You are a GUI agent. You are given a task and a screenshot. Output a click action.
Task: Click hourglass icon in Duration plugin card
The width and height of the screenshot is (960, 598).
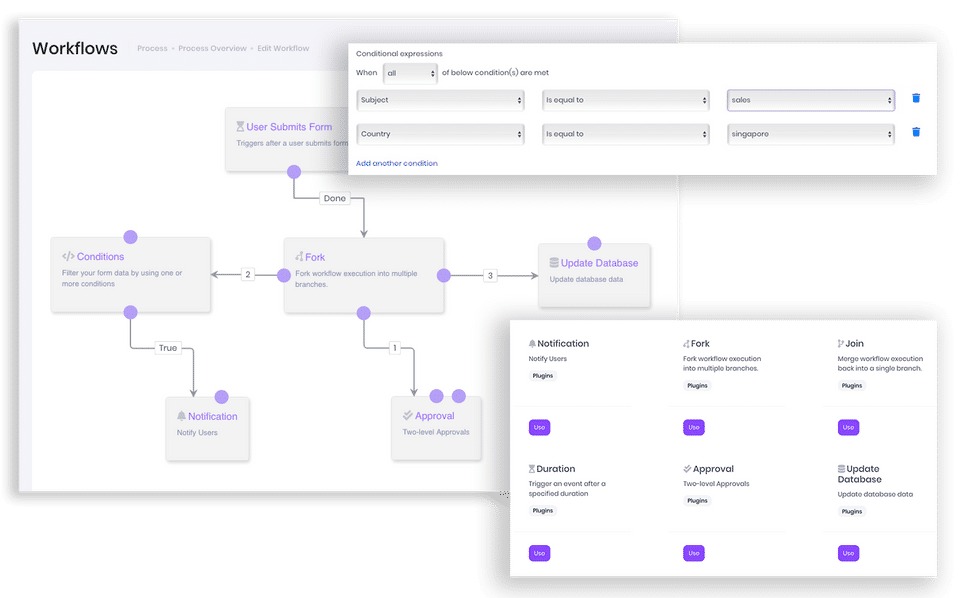(531, 469)
